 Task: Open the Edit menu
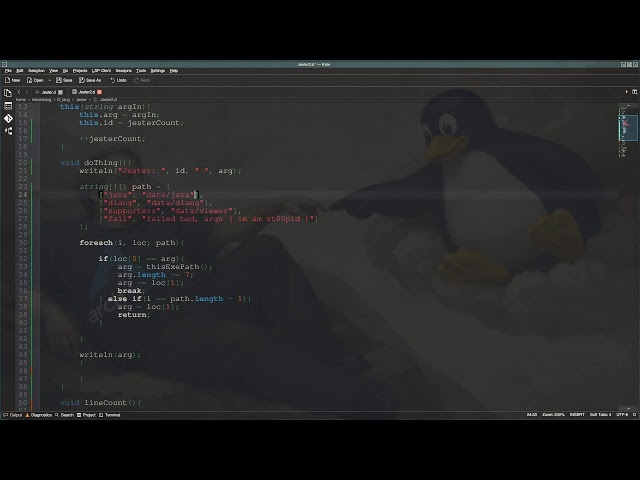click(x=20, y=71)
